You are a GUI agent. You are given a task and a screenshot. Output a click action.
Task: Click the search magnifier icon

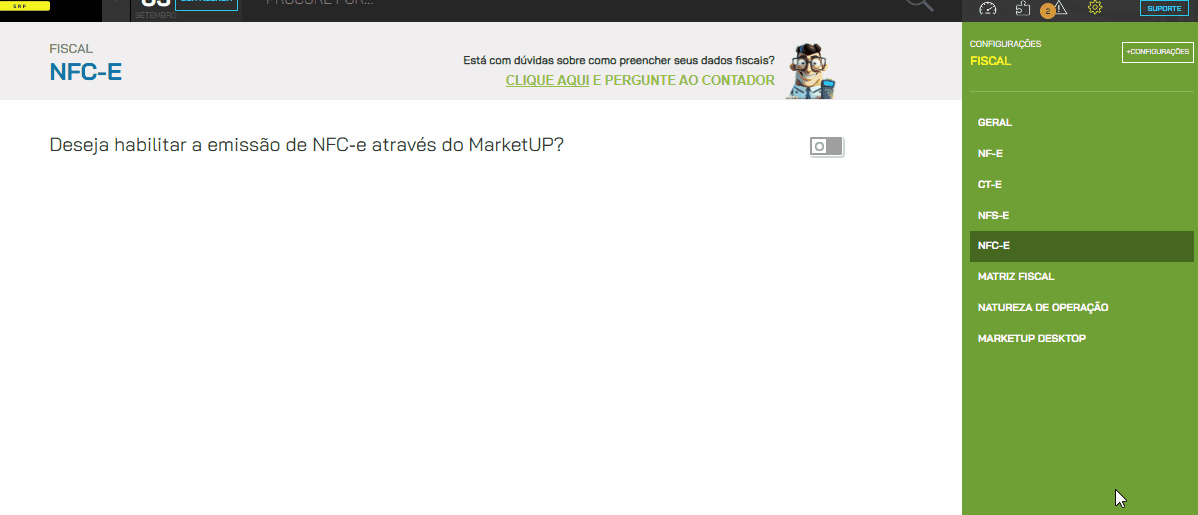920,4
